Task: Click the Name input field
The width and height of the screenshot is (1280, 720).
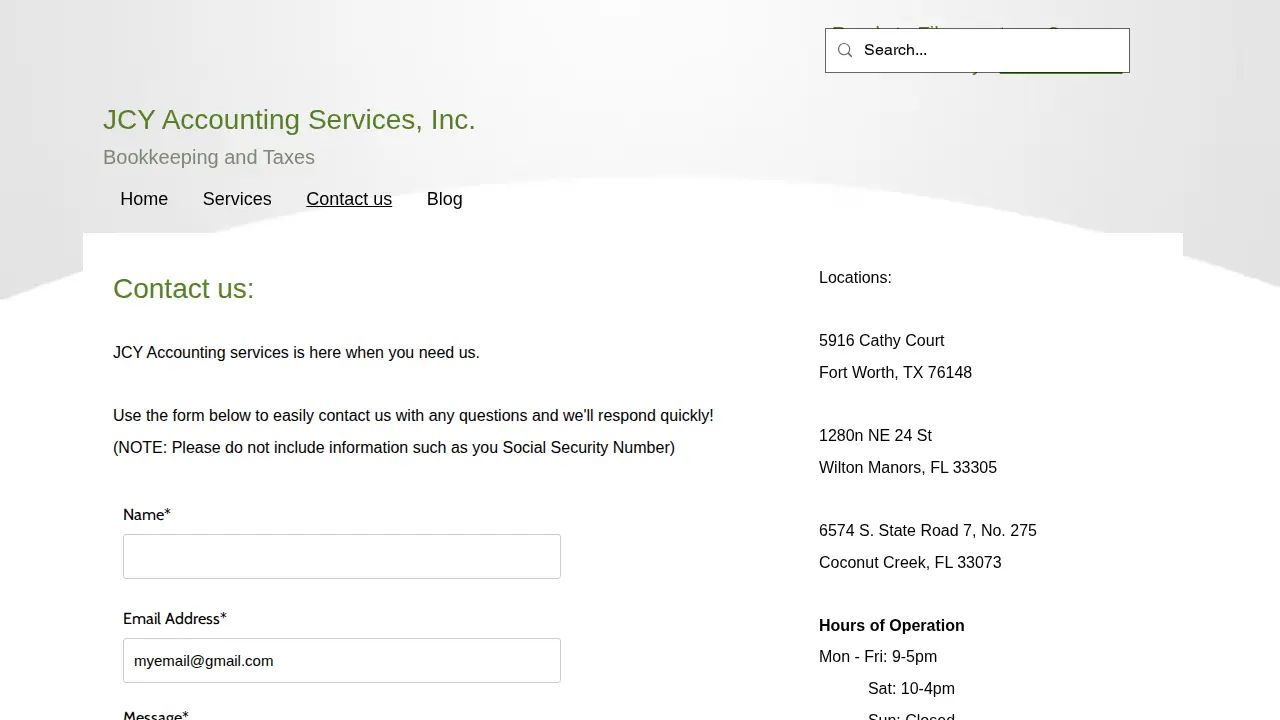Action: coord(342,556)
